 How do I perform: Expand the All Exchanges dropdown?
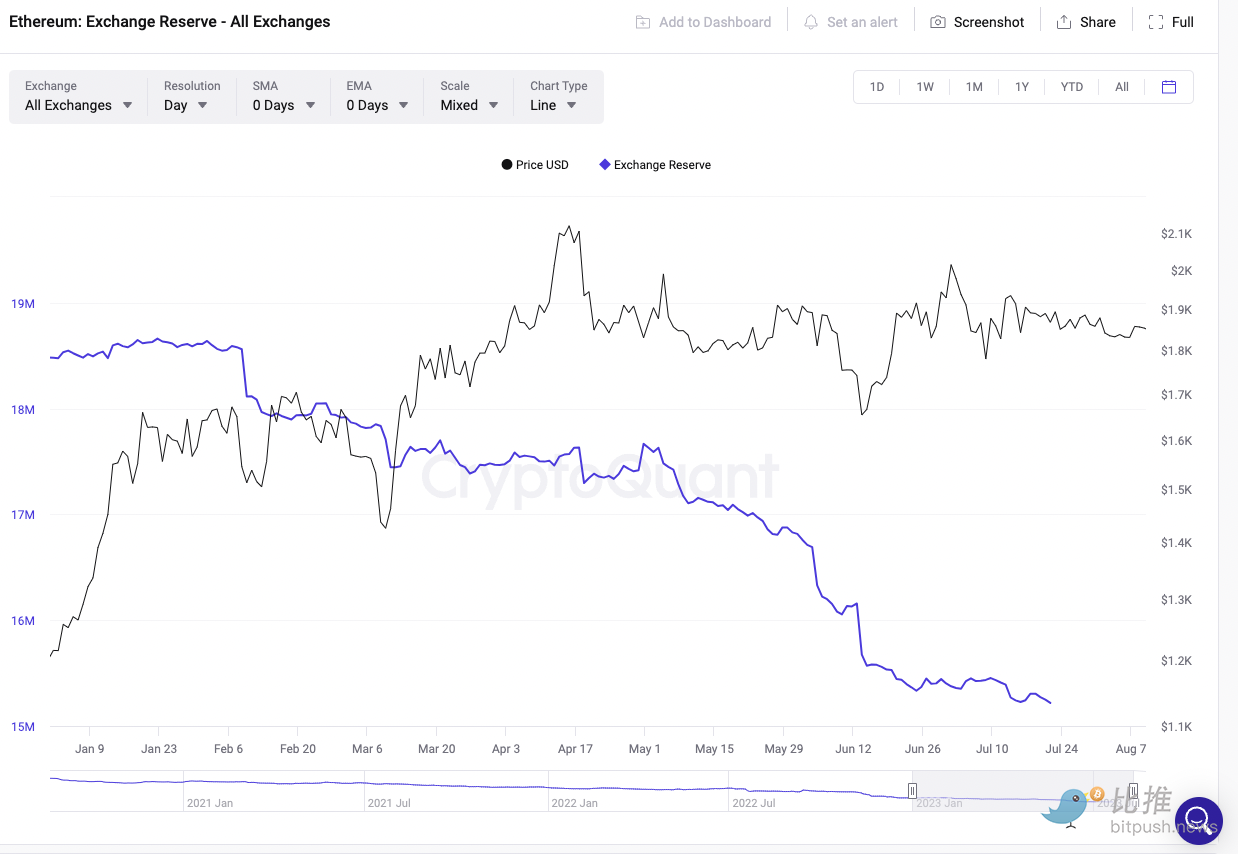point(78,105)
